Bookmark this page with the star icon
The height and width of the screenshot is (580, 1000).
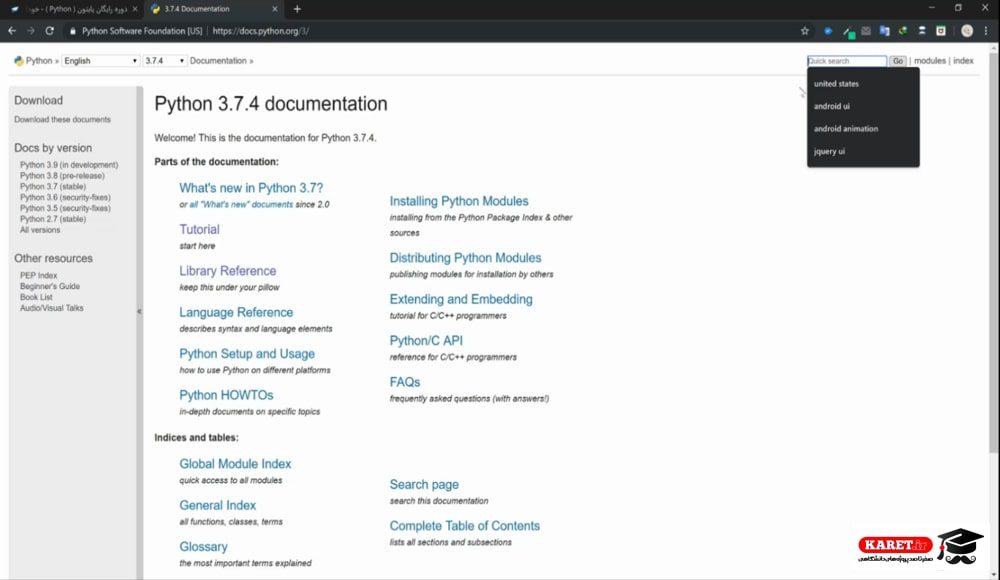(x=805, y=31)
